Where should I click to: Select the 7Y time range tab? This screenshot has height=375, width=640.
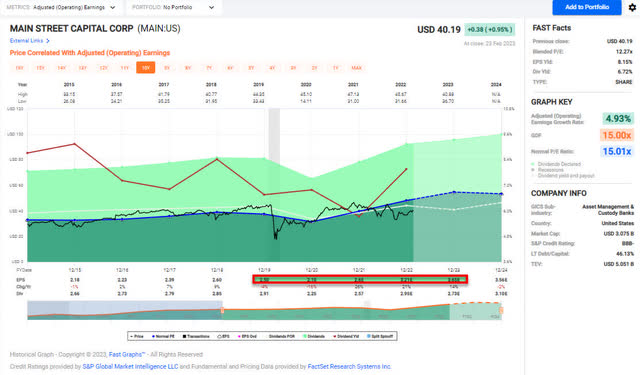tap(209, 68)
